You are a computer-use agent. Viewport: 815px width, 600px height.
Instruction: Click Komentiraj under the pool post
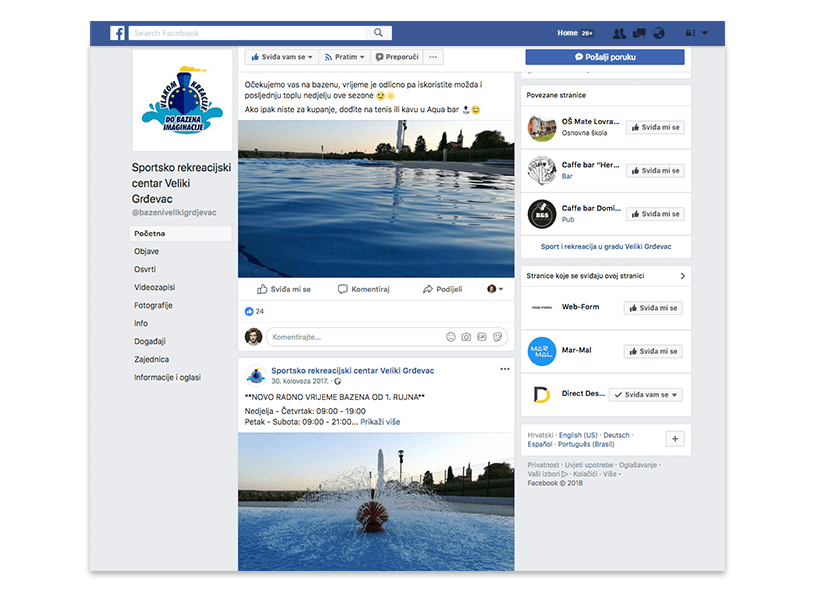coord(364,289)
